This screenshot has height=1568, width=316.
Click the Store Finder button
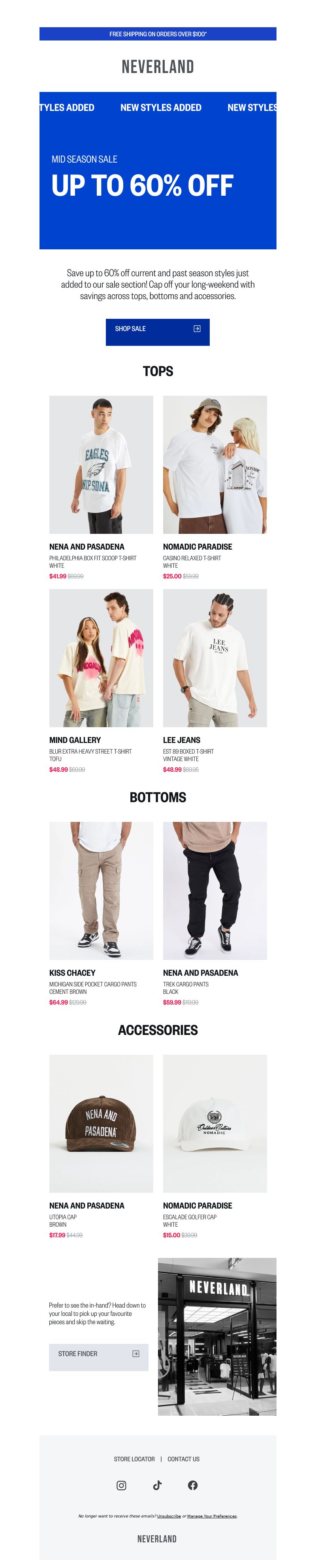99,1357
